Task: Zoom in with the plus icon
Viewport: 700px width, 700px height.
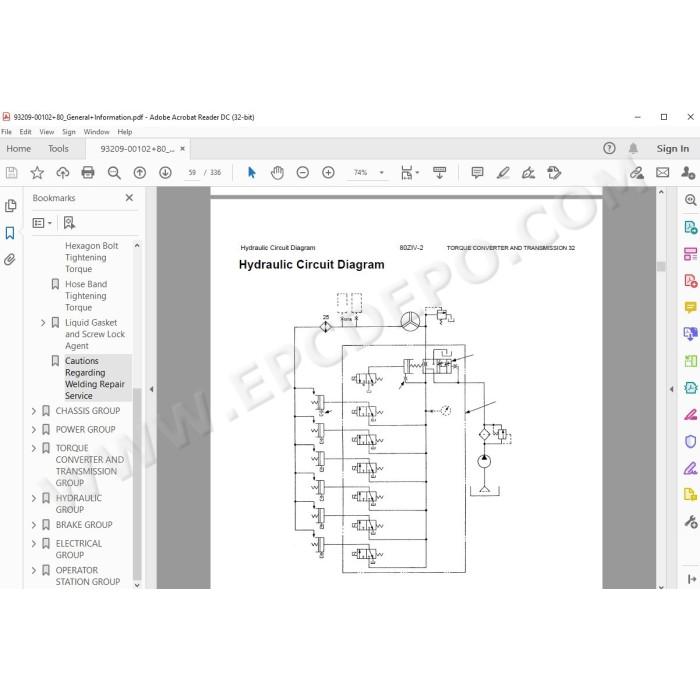Action: click(328, 173)
